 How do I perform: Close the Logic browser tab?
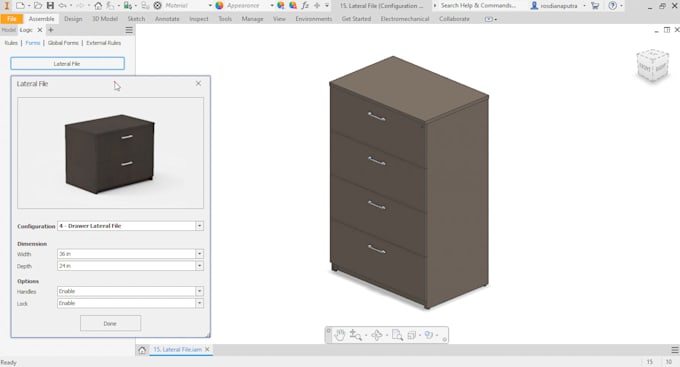tap(39, 30)
